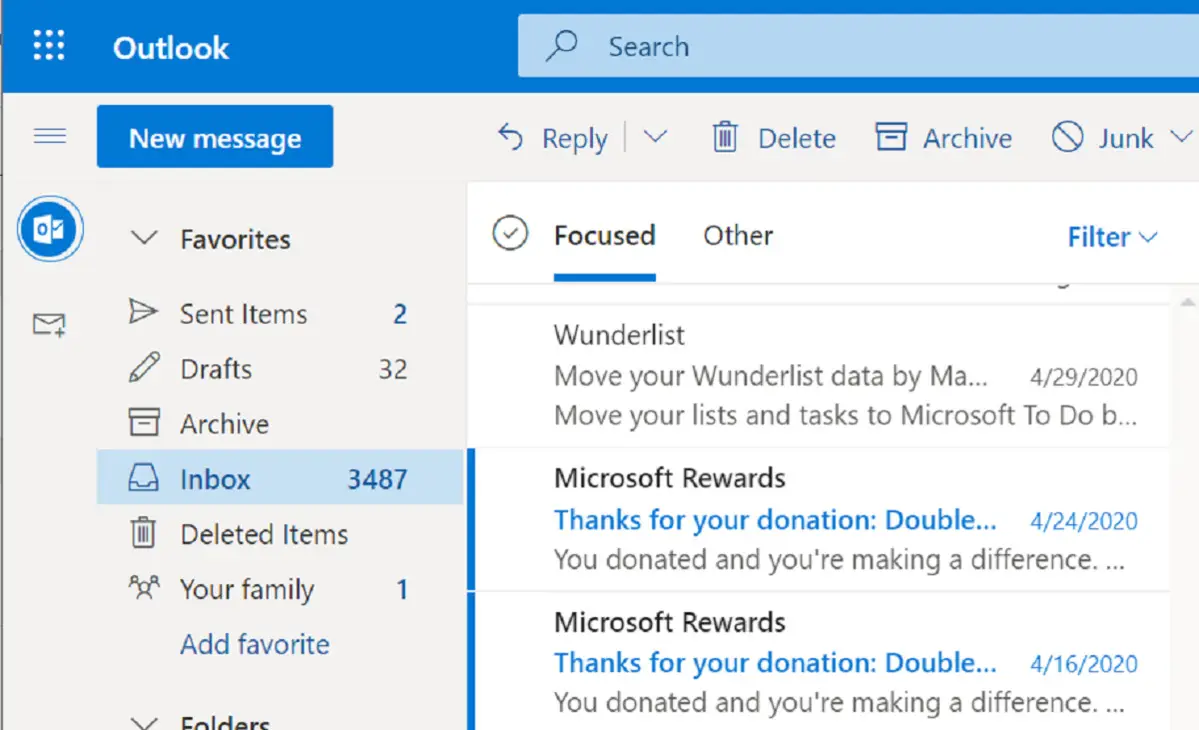The height and width of the screenshot is (730, 1199).
Task: Click the Delete trash icon in toolbar
Action: click(725, 138)
